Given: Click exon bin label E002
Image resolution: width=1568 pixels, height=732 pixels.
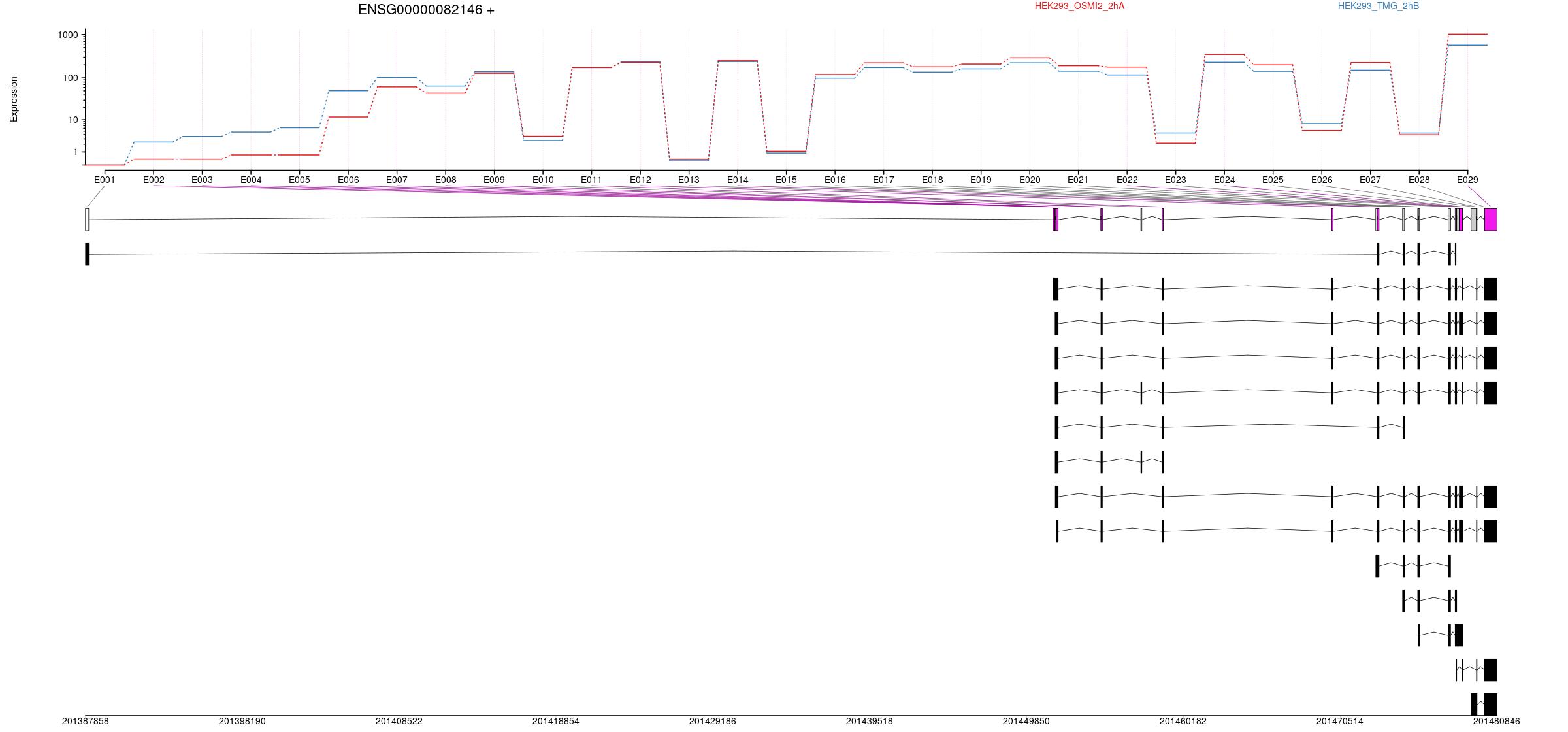Looking at the screenshot, I should (154, 180).
